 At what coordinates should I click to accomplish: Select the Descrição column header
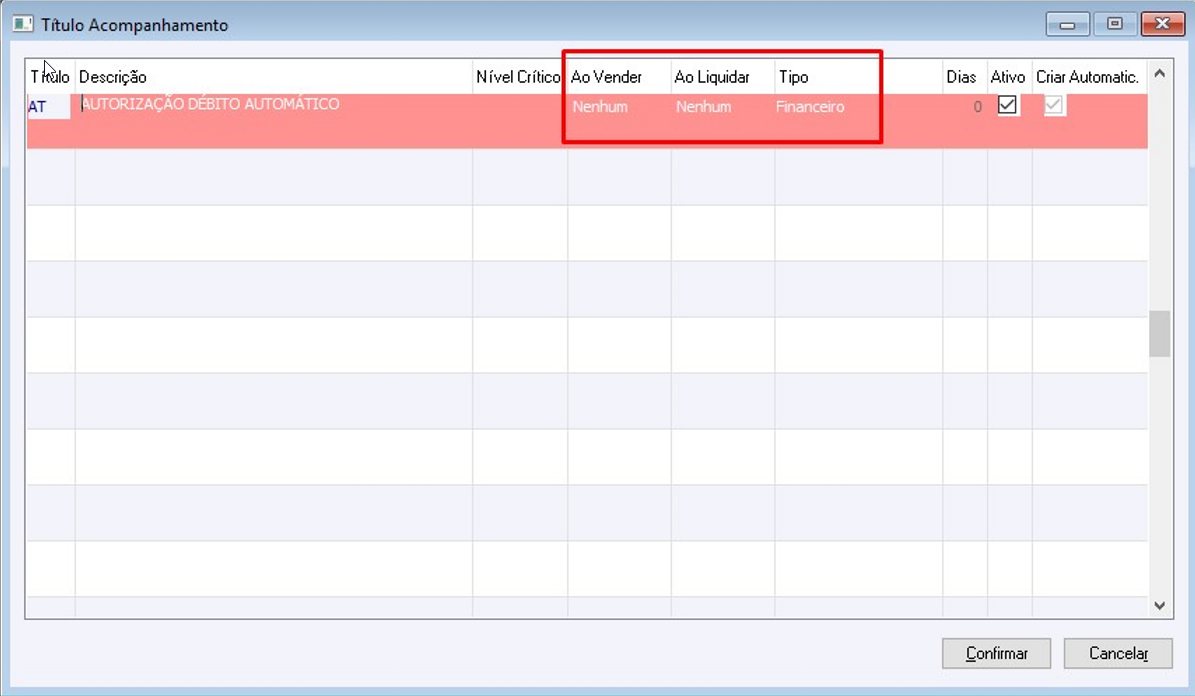coord(274,77)
